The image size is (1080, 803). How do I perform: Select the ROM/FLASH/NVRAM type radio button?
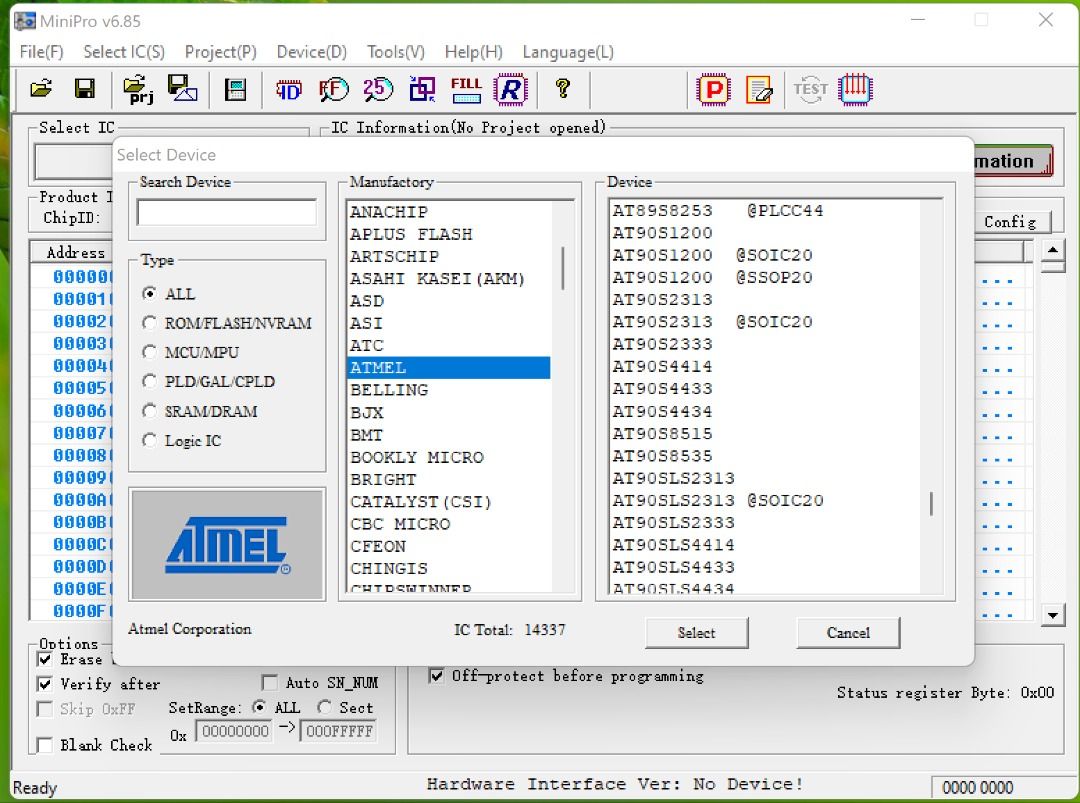(149, 323)
